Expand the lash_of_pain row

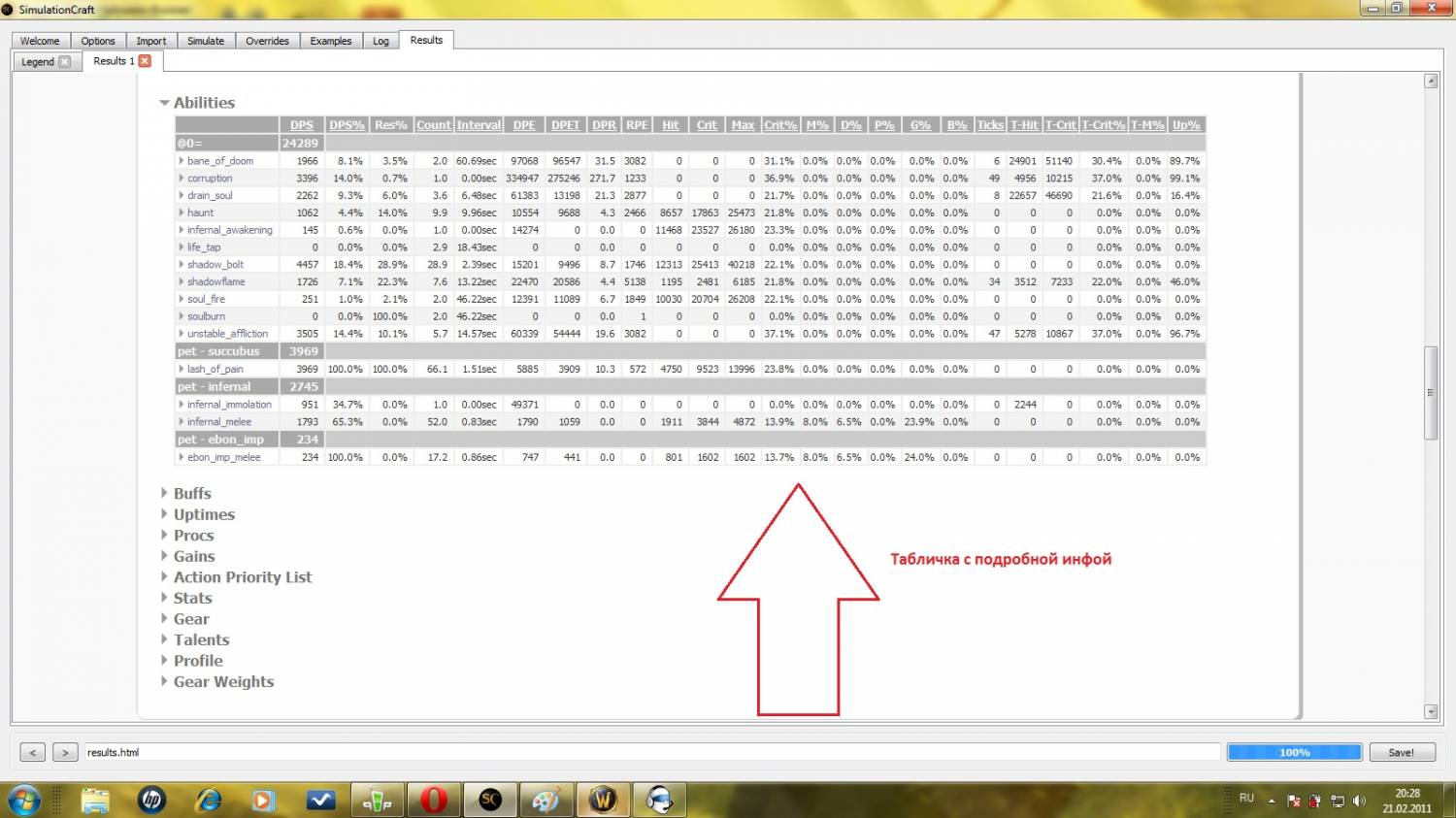[182, 369]
